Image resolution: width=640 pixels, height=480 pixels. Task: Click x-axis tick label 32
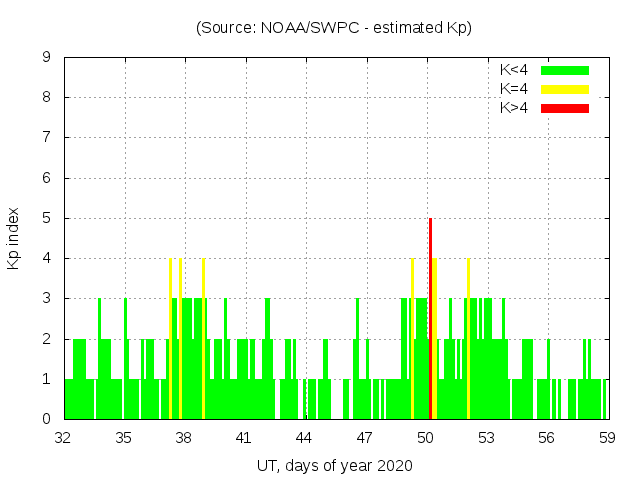point(64,437)
